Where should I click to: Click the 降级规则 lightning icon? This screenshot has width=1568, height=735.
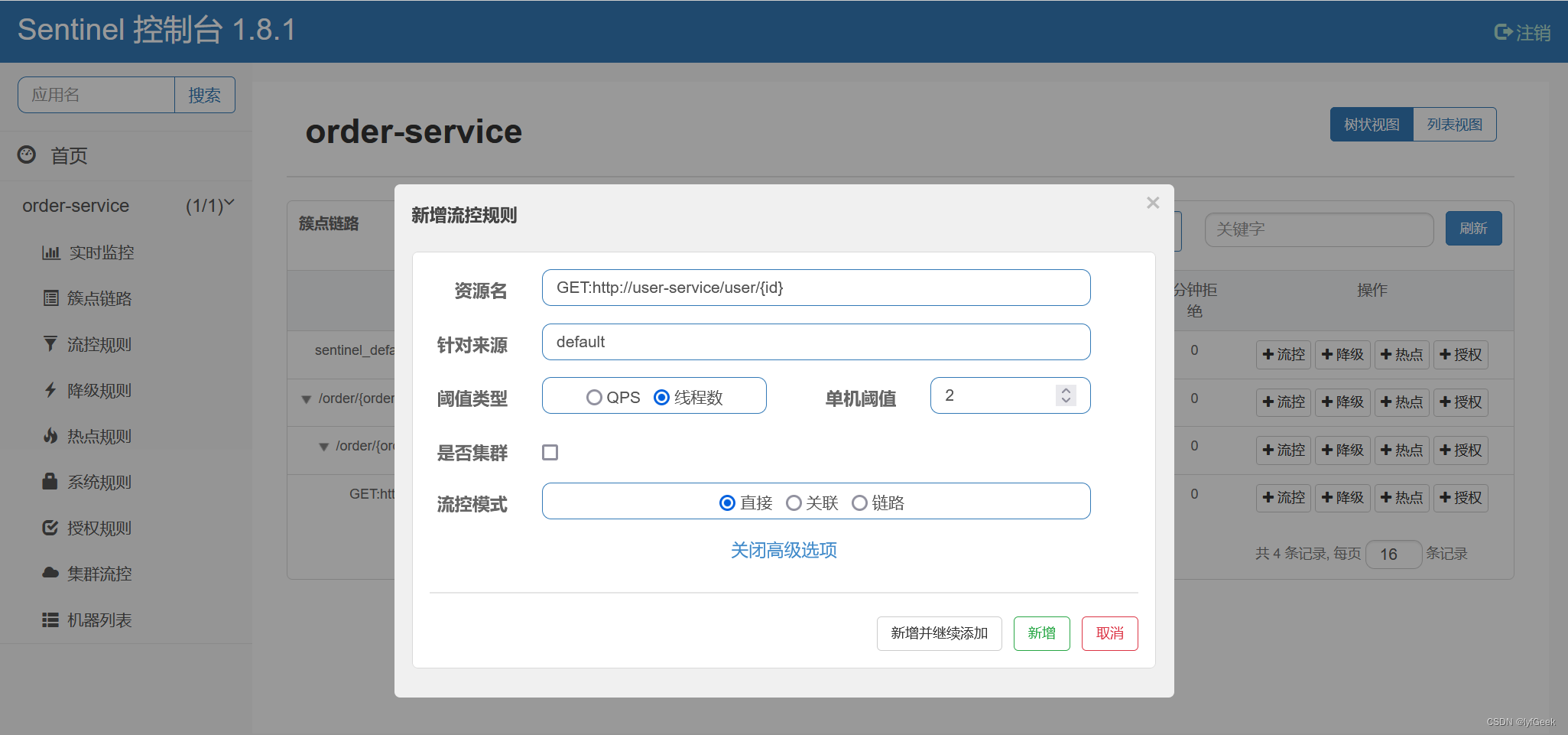50,390
